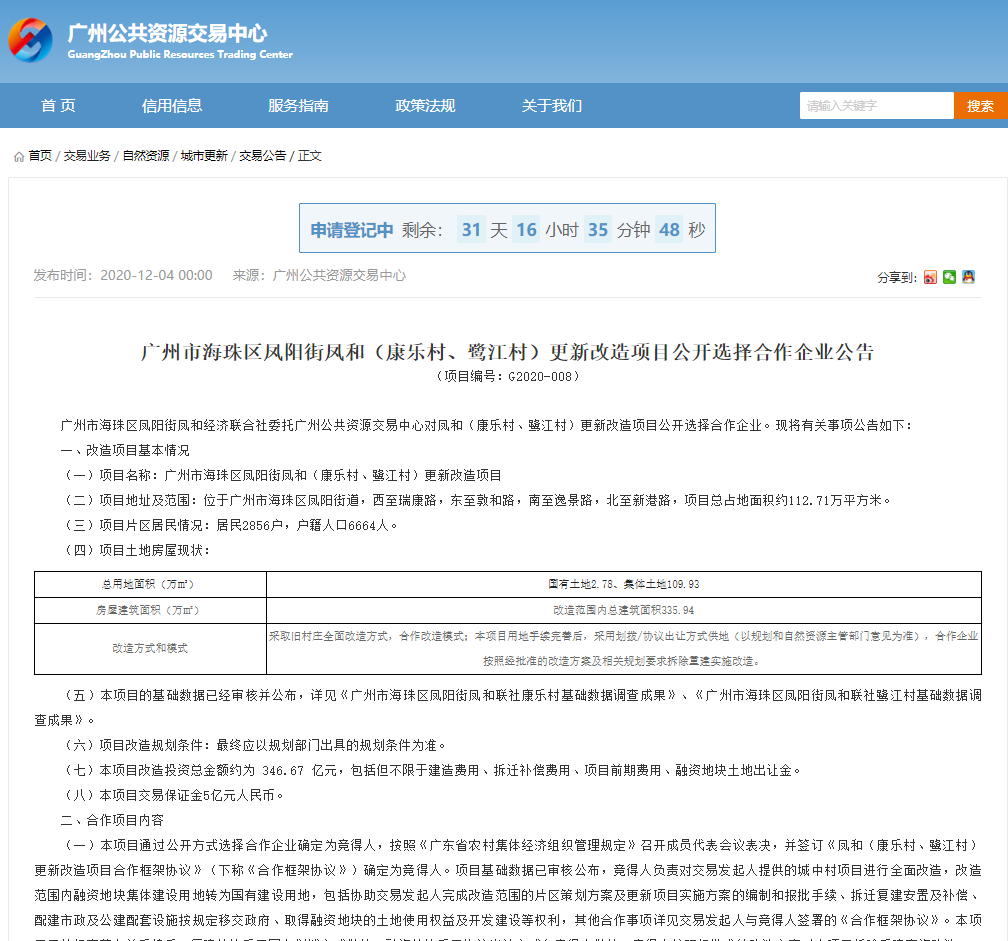Screen dimensions: 1008x941
Task: Go to 交易公告 in the breadcrumb
Action: [262, 156]
